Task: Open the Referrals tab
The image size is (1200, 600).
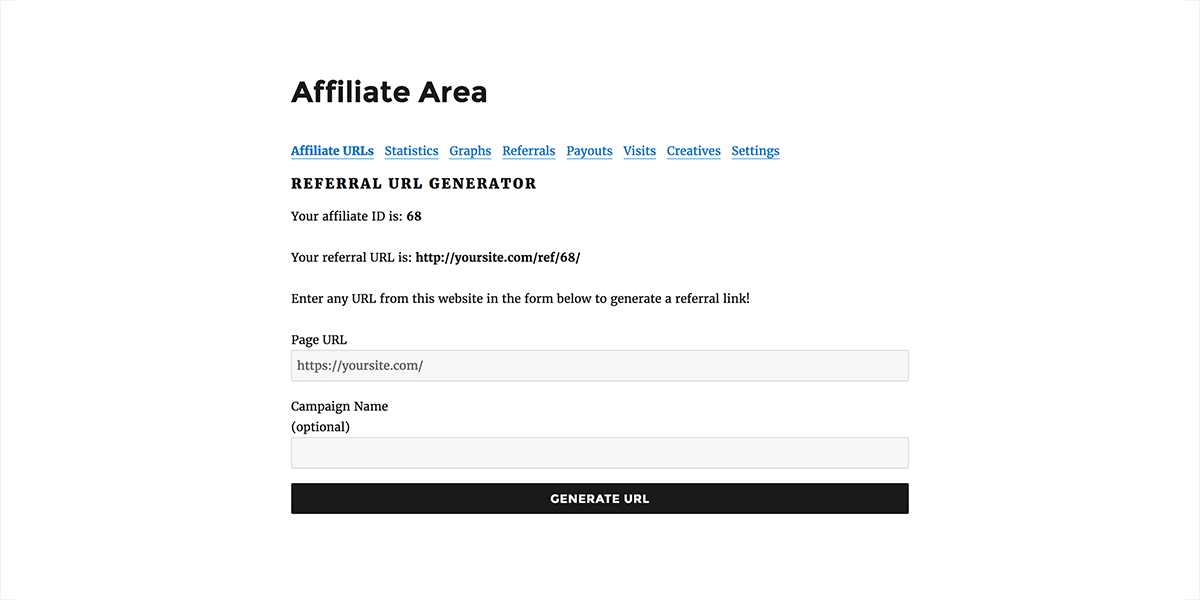Action: click(529, 151)
